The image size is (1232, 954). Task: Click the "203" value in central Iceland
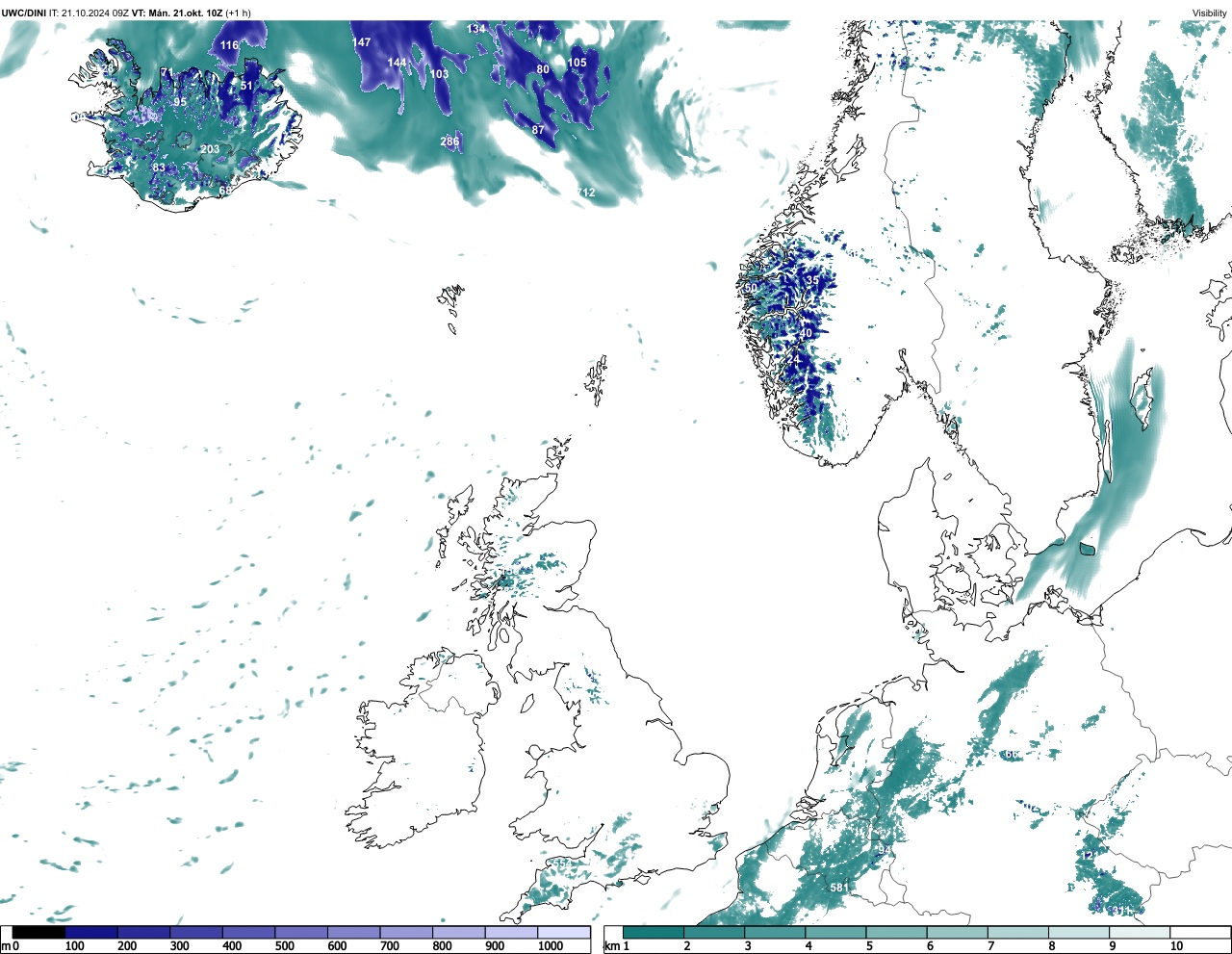(x=210, y=149)
